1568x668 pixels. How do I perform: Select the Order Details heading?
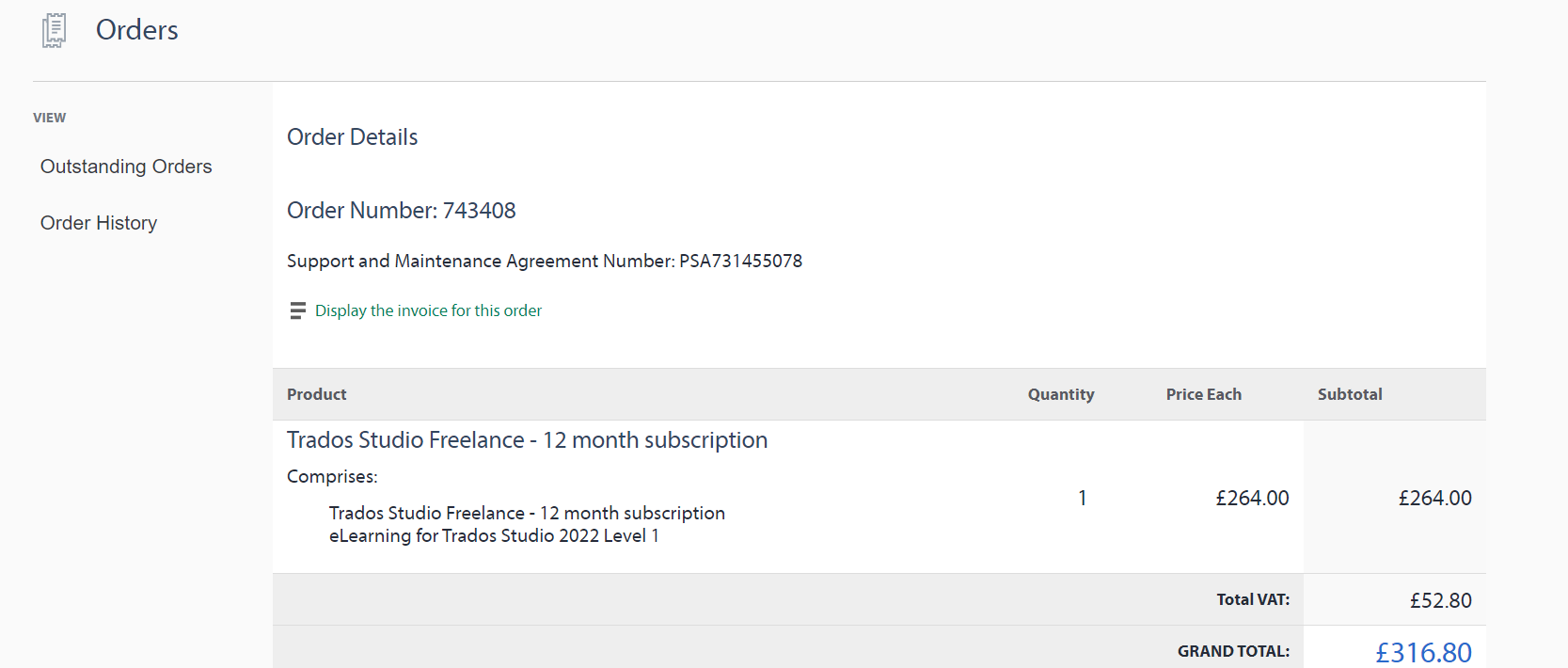click(x=353, y=137)
